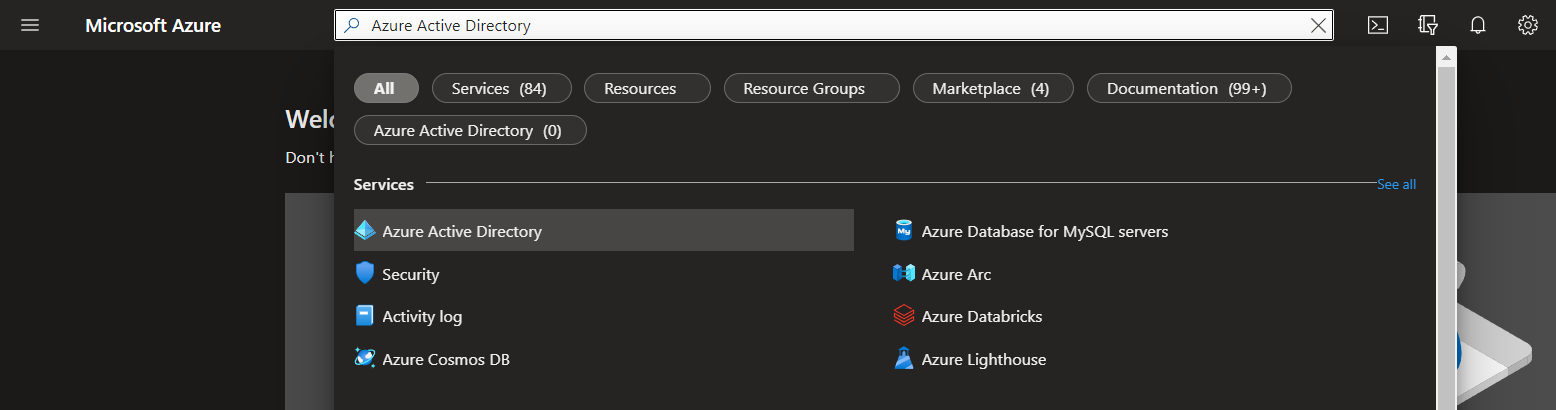This screenshot has height=410, width=1556.
Task: Open Azure Active Directory service result
Action: [604, 230]
